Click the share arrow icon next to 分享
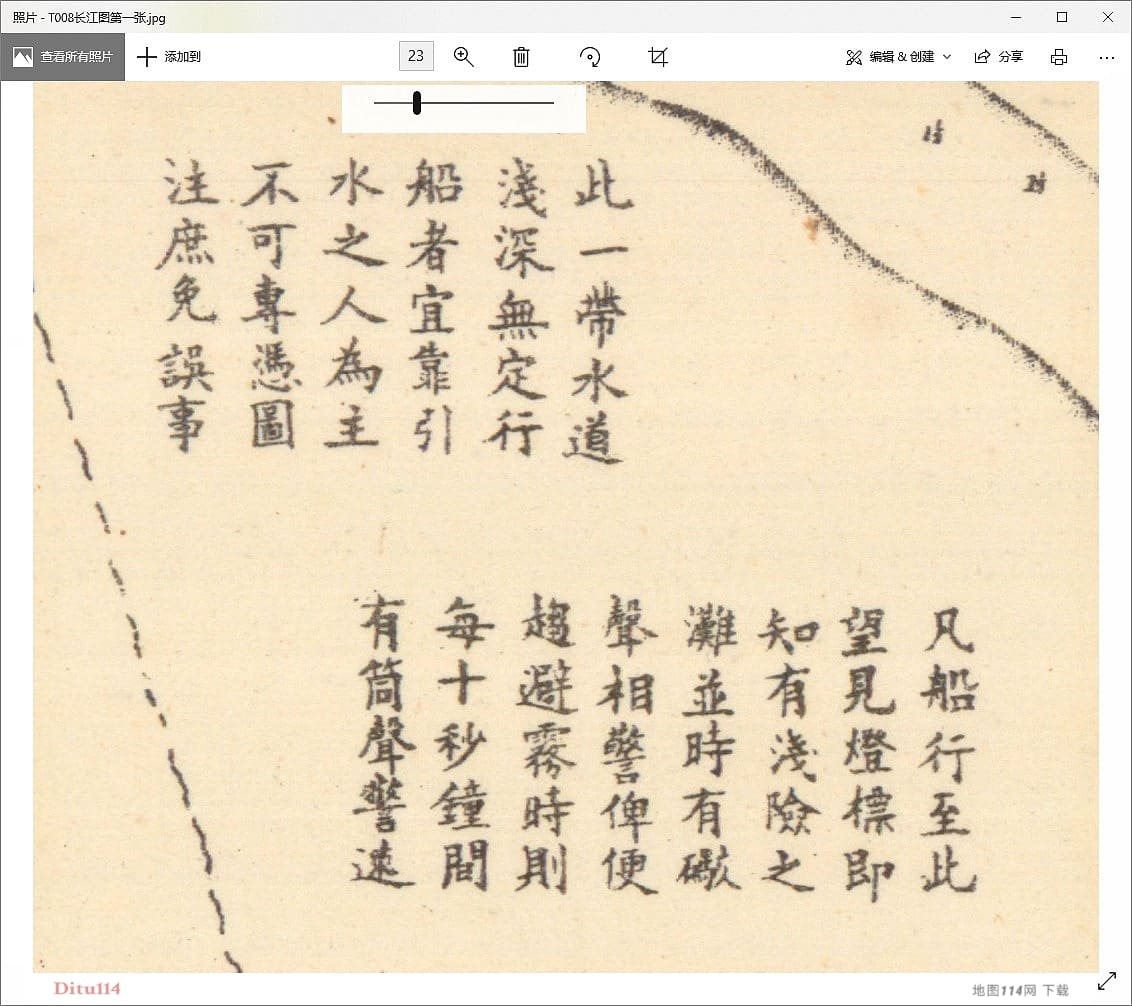Screen dimensions: 1132x1006 click(x=983, y=57)
